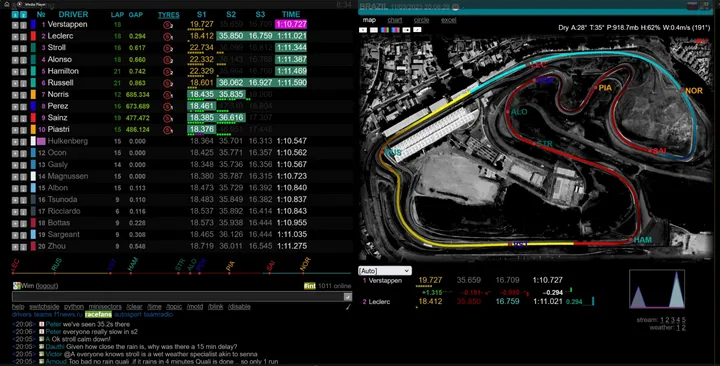Click Leclerc's red team color swatch
This screenshot has width=720, height=366.
tap(33, 36)
